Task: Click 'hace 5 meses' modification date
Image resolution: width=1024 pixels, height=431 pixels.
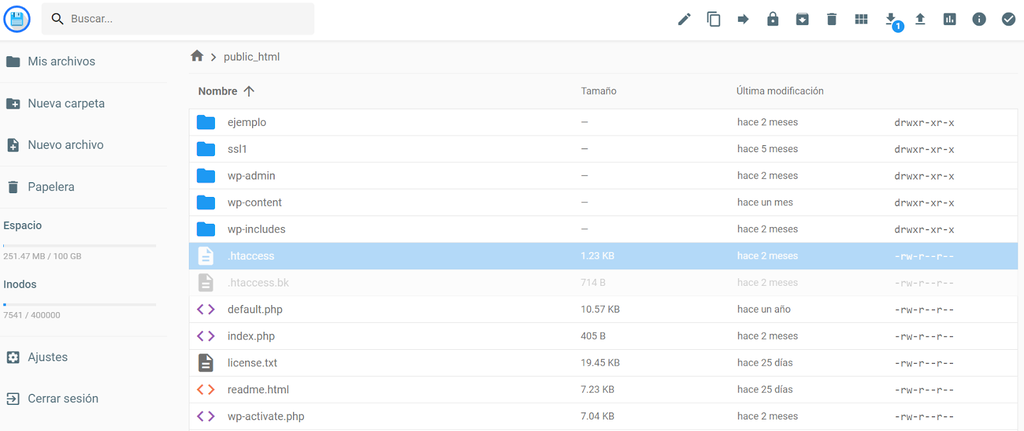Action: pyautogui.click(x=767, y=149)
